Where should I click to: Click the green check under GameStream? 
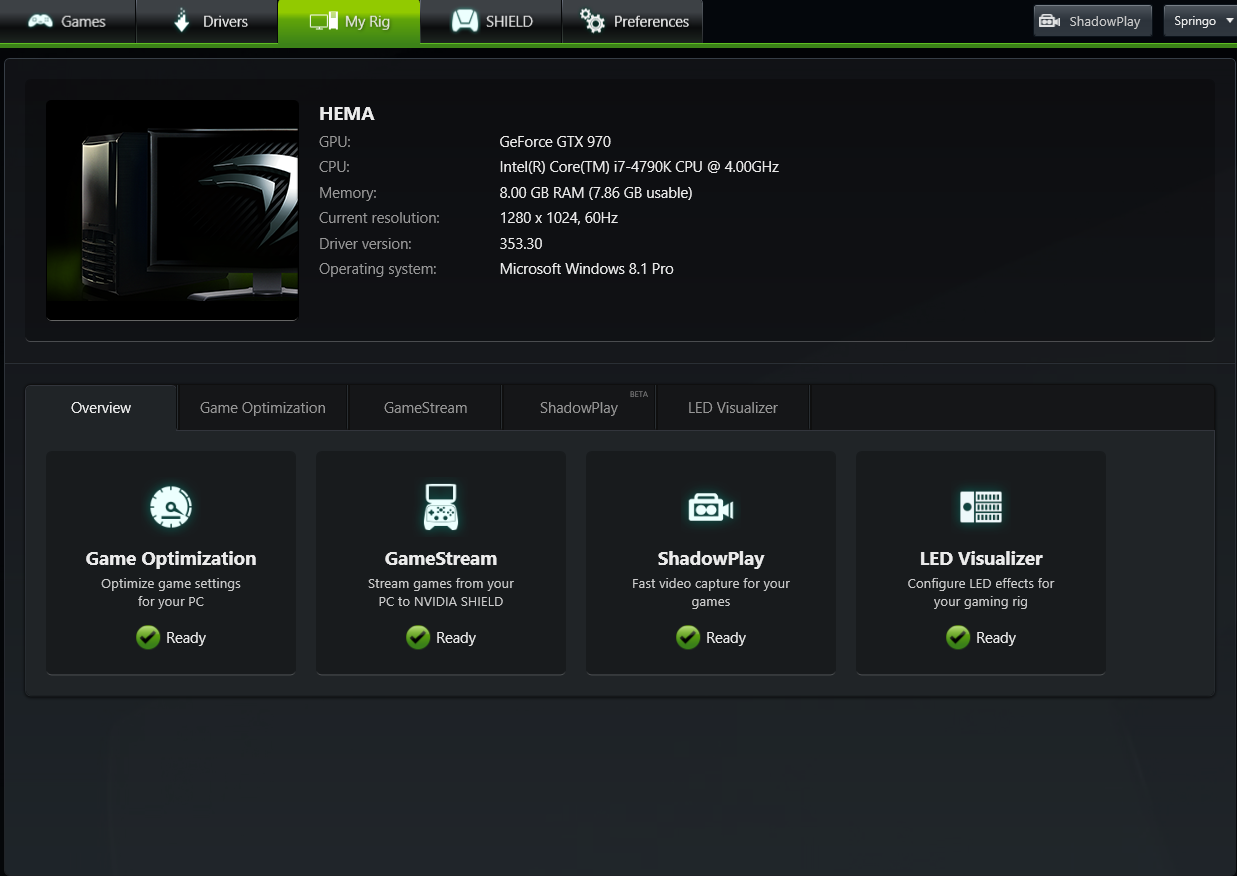point(418,637)
